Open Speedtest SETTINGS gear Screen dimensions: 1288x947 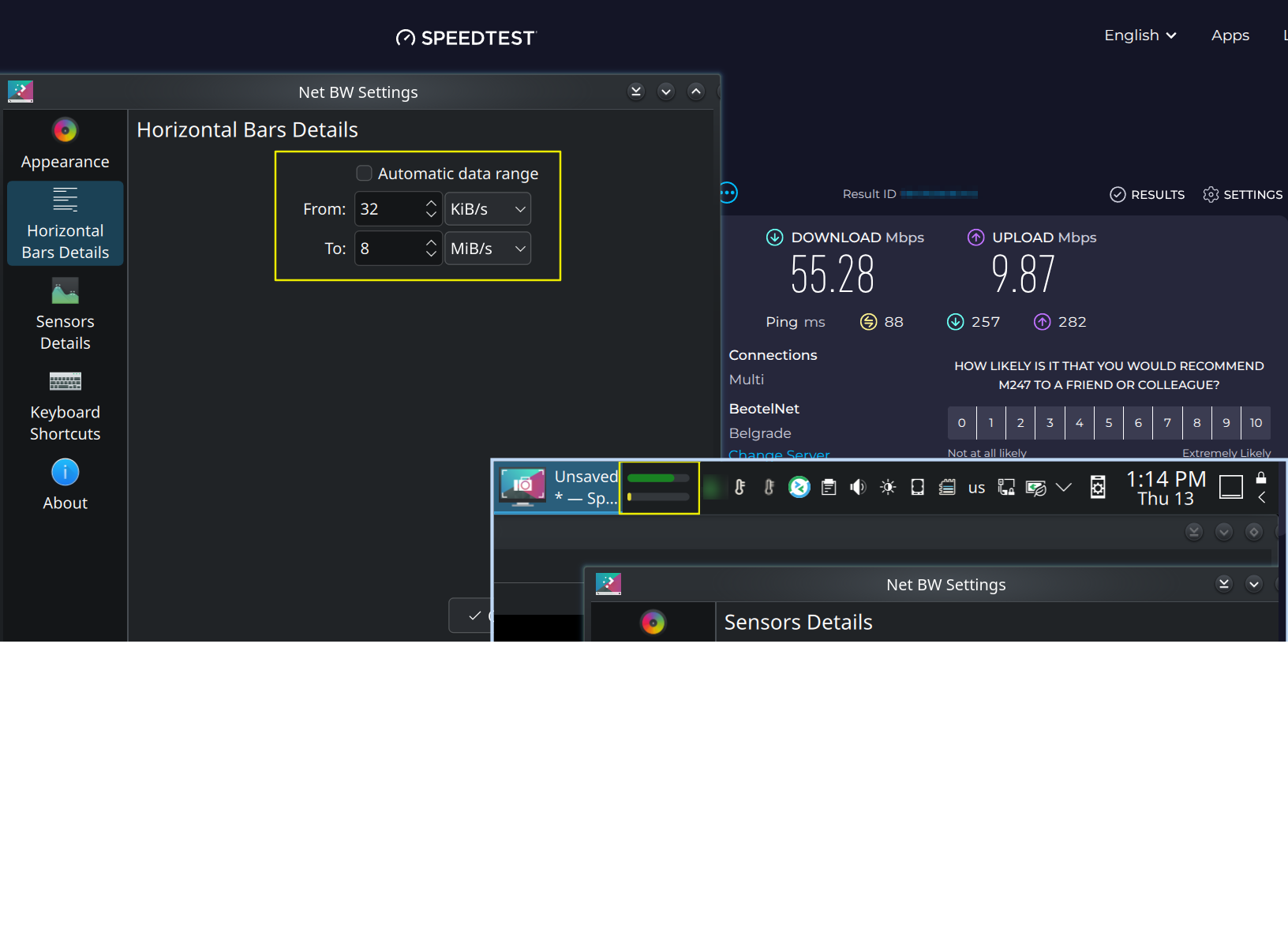1242,195
